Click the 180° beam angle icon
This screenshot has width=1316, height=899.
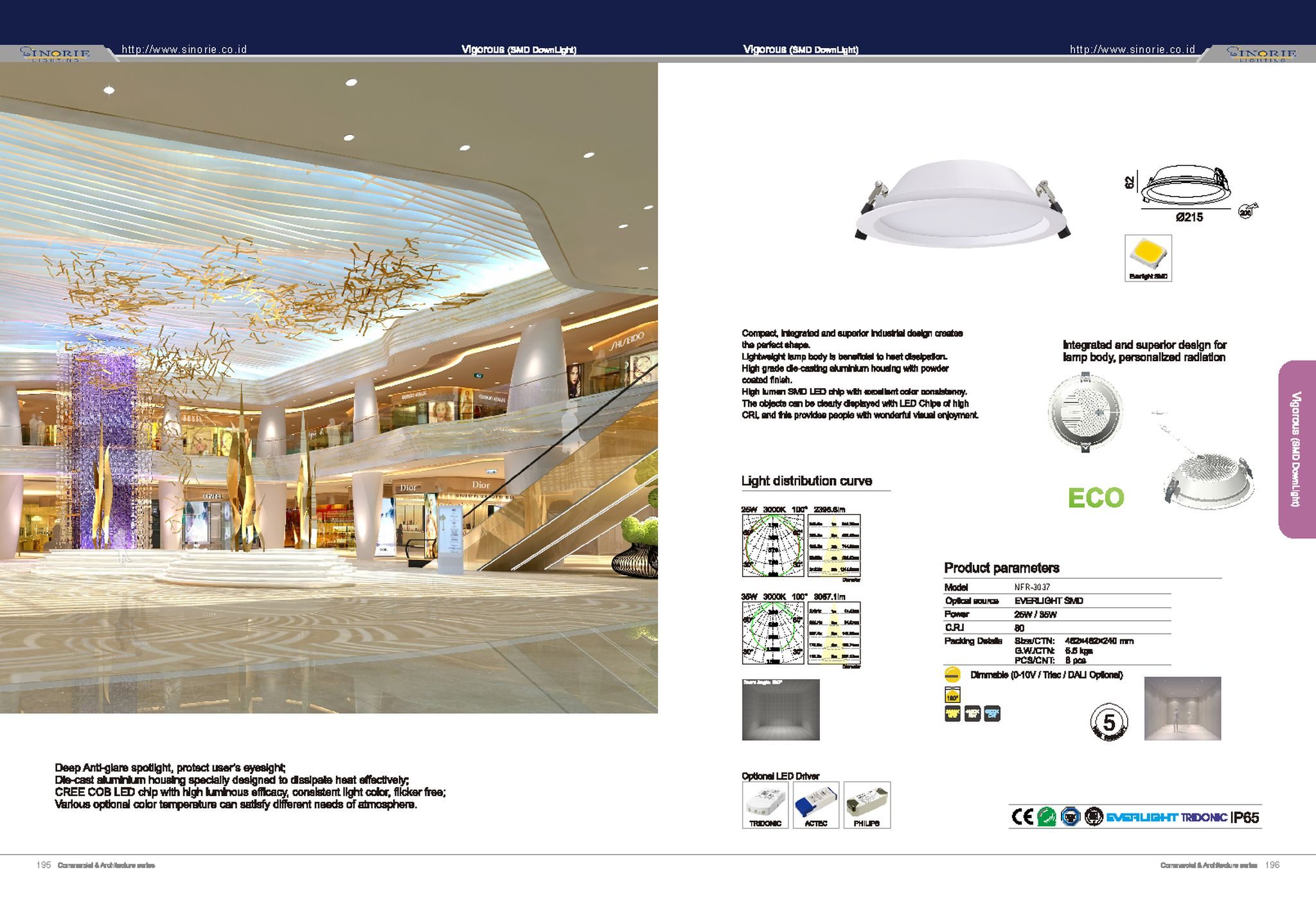952,695
